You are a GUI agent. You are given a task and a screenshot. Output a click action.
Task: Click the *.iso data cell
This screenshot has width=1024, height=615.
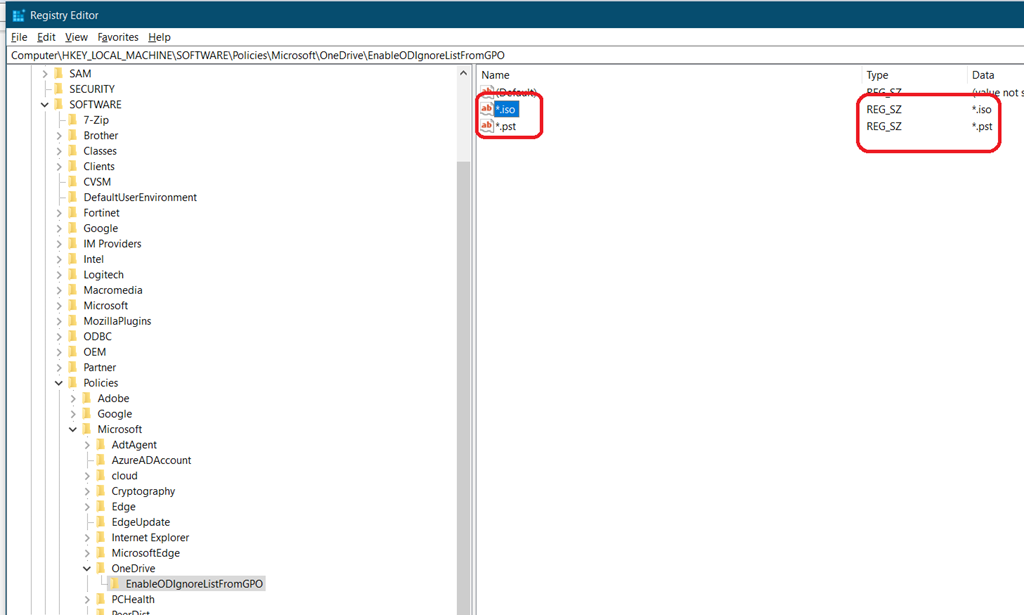click(982, 110)
